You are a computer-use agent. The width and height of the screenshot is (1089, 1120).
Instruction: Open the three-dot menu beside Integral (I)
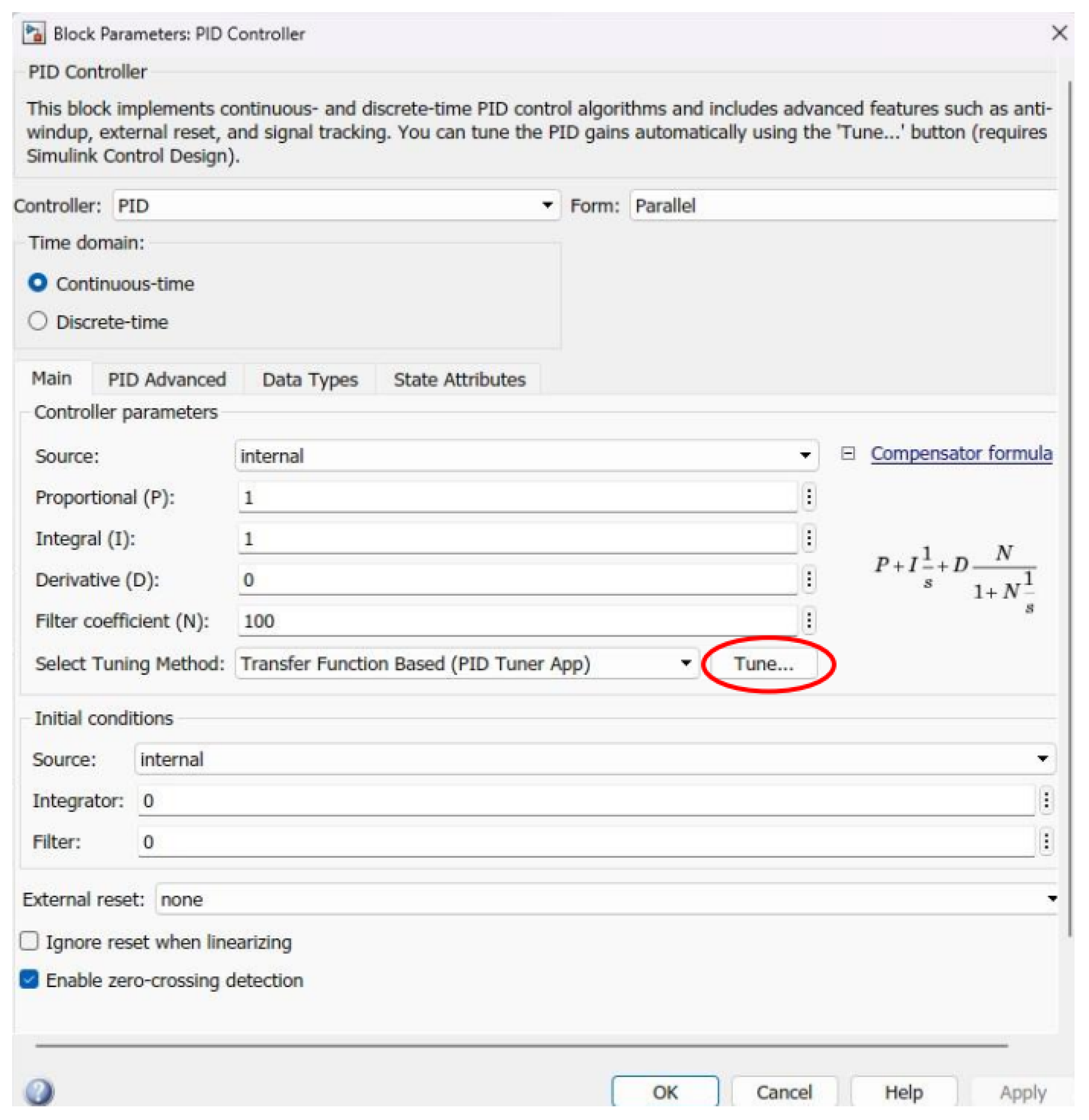coord(809,538)
